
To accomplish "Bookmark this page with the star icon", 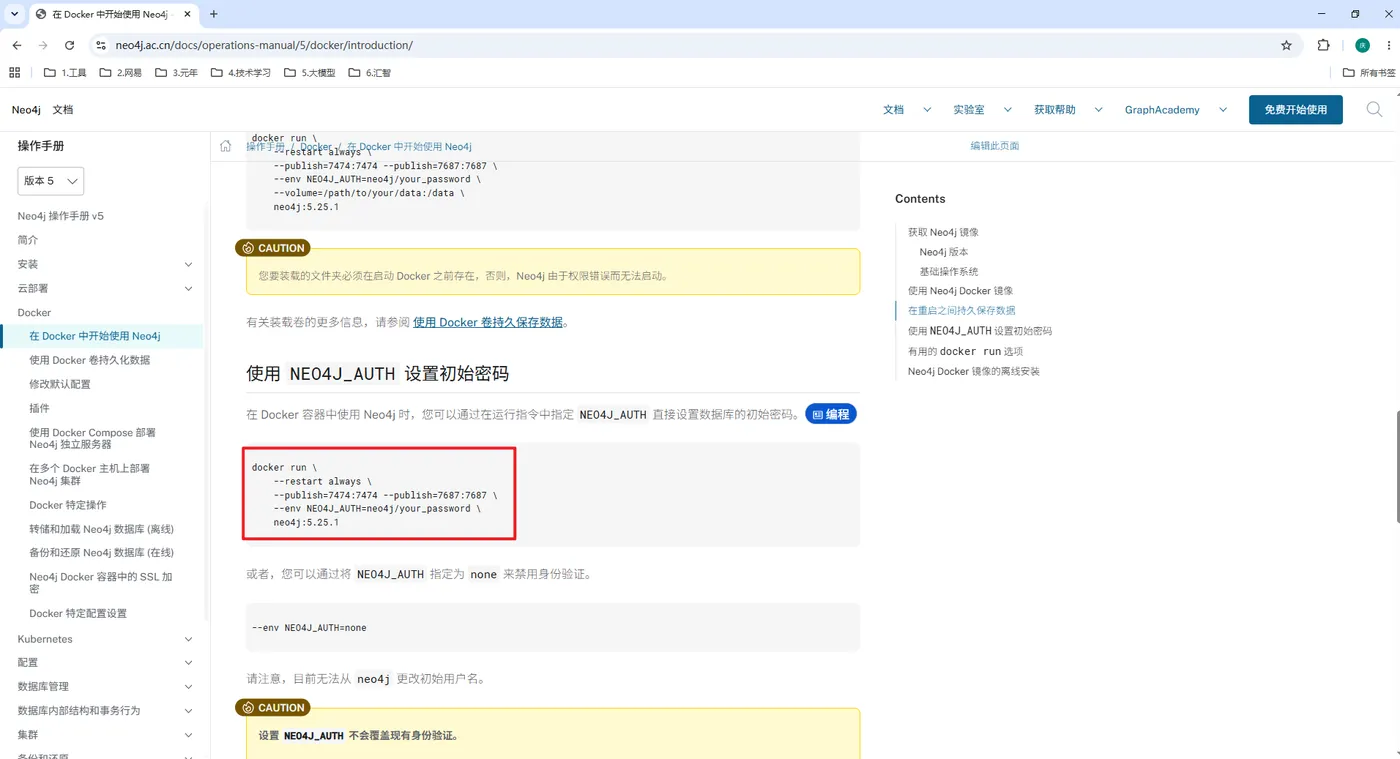I will (1286, 45).
